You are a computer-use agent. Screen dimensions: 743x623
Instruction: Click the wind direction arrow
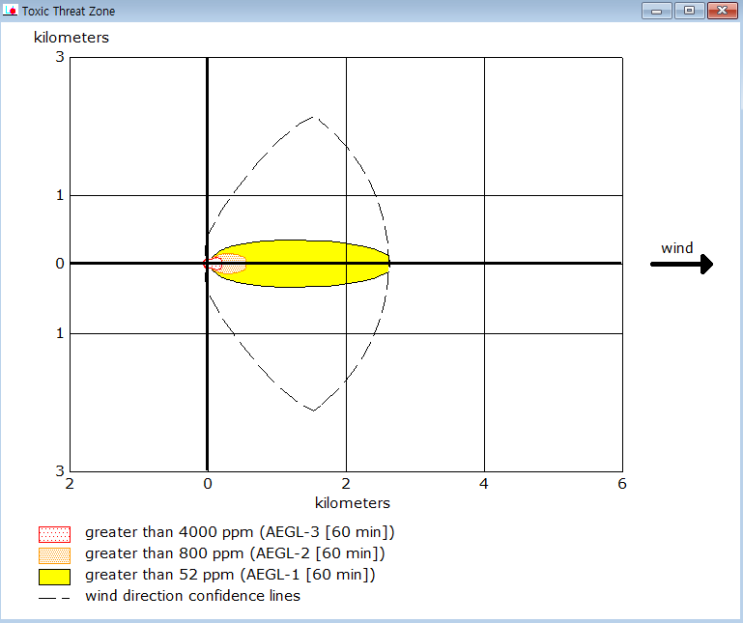(681, 264)
